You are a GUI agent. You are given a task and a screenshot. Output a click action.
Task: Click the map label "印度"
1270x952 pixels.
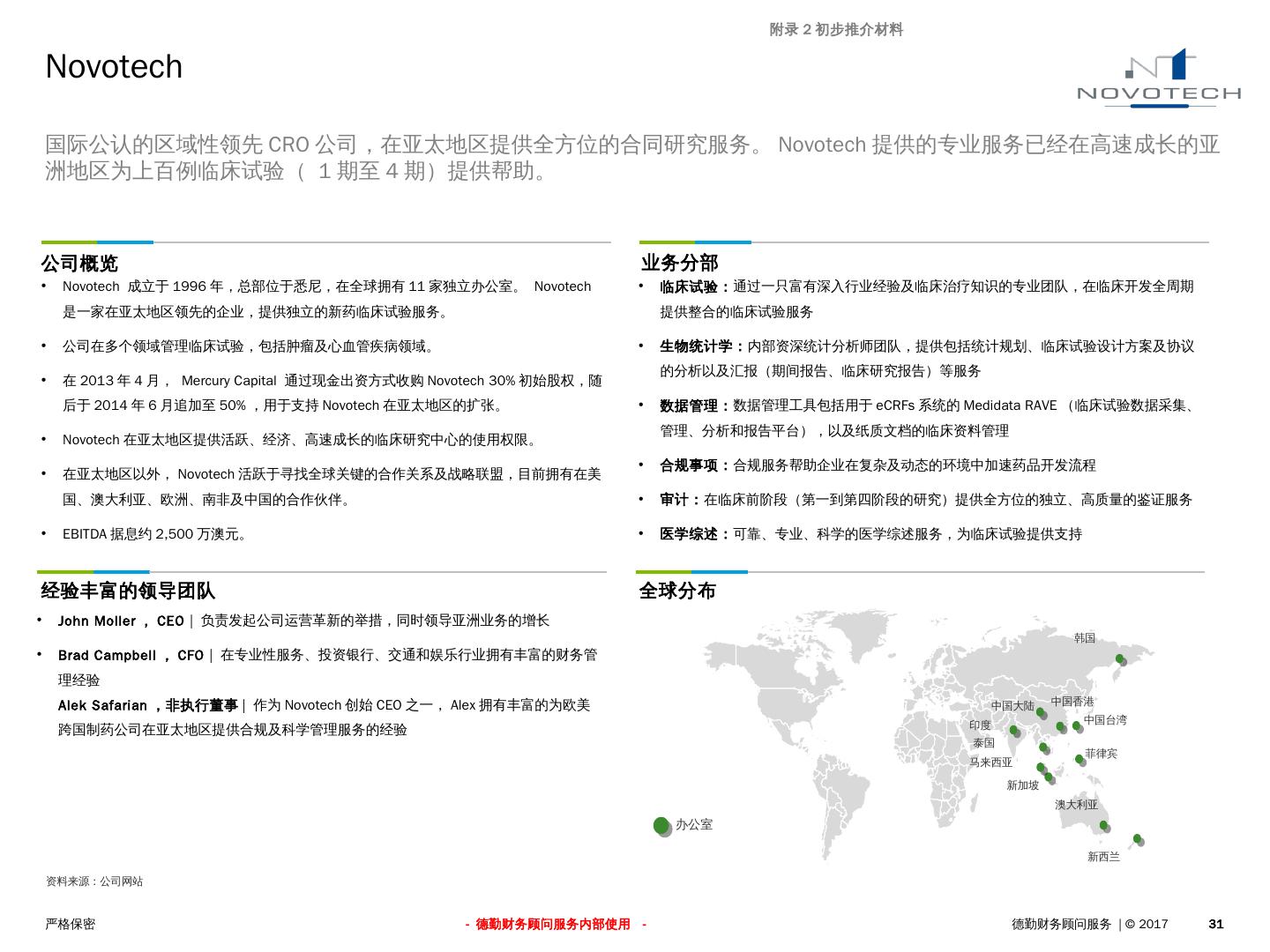(x=980, y=725)
